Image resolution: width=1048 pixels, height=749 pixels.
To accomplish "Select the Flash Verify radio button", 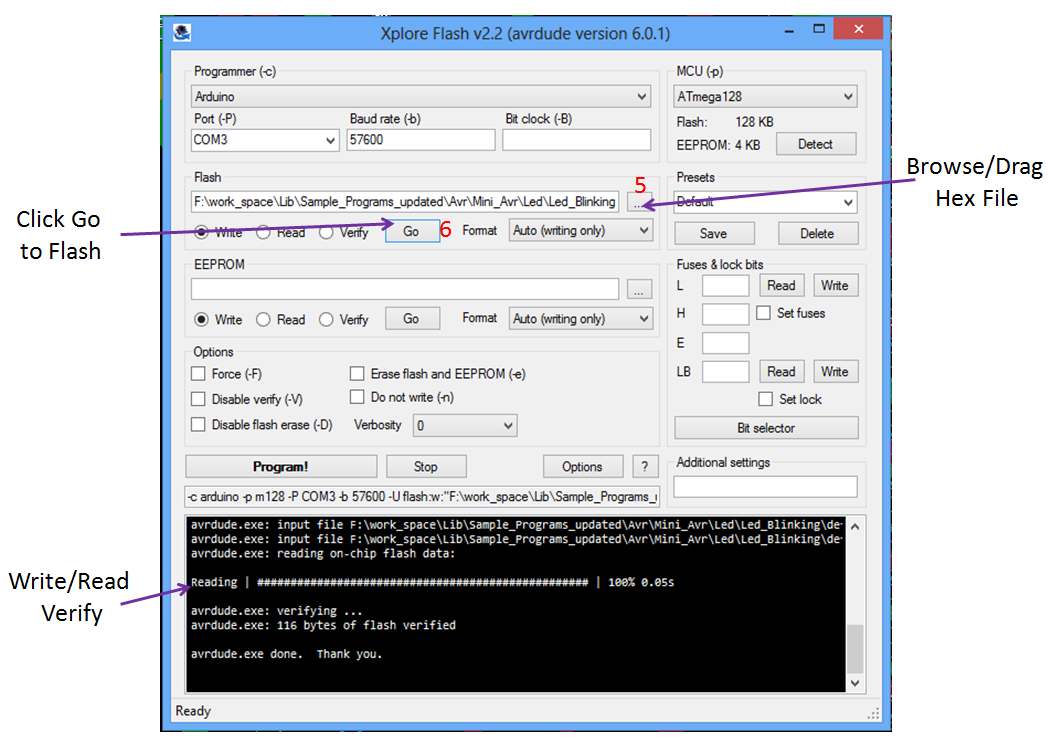I will point(326,233).
